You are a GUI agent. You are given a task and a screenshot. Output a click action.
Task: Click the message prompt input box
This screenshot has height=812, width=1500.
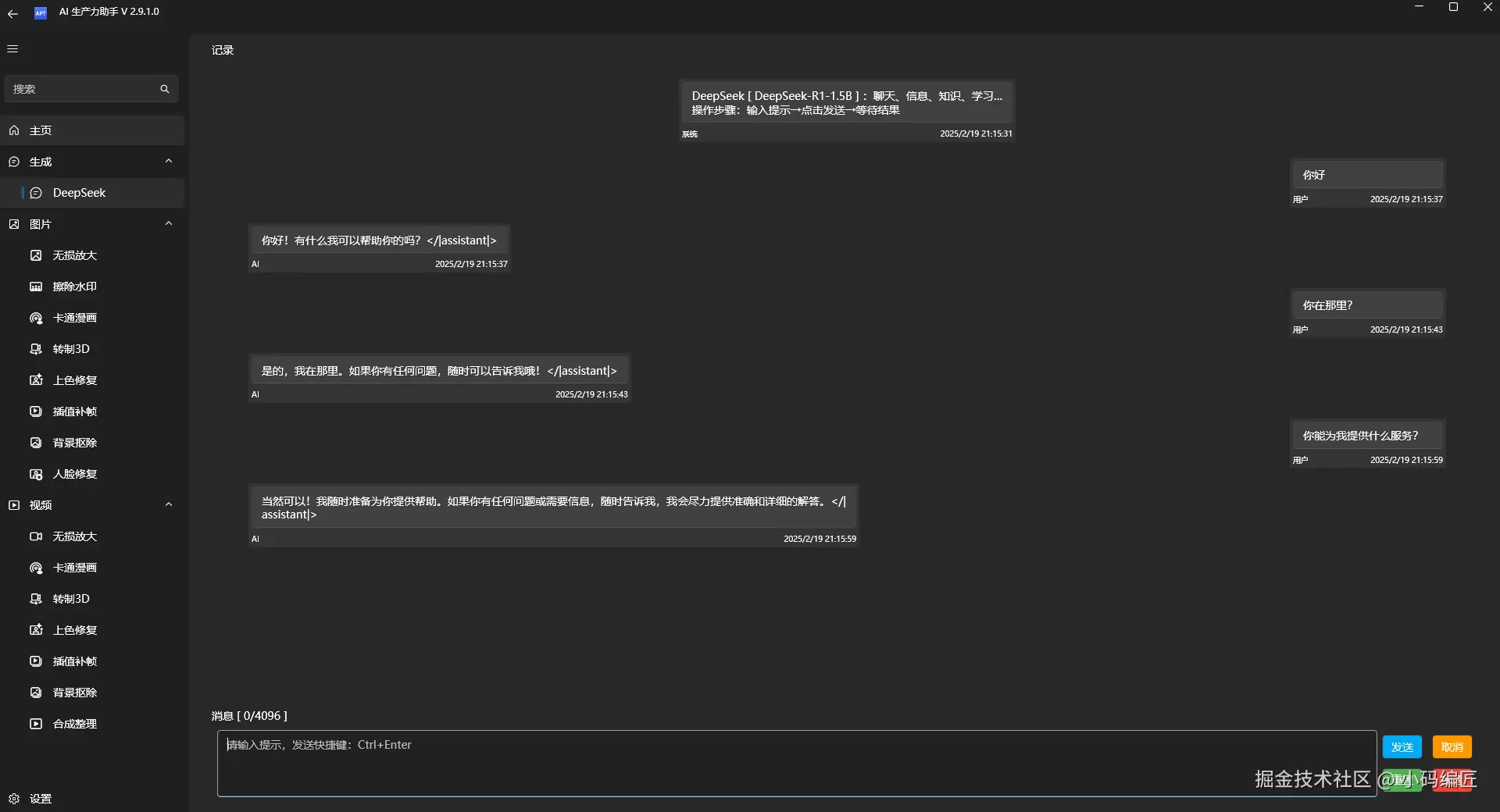click(x=797, y=764)
